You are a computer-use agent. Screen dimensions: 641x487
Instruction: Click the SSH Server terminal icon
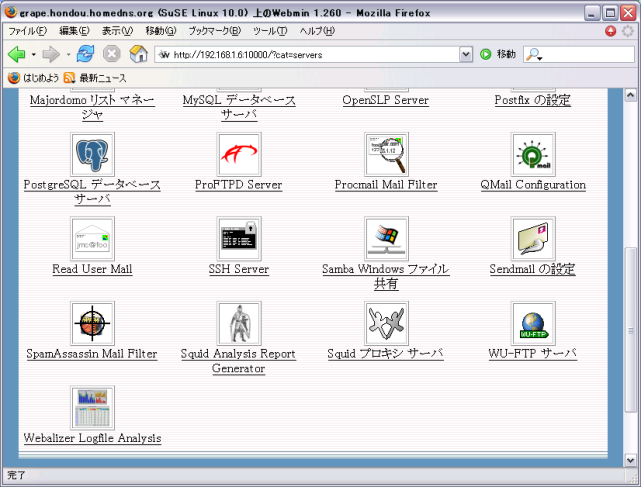click(239, 238)
